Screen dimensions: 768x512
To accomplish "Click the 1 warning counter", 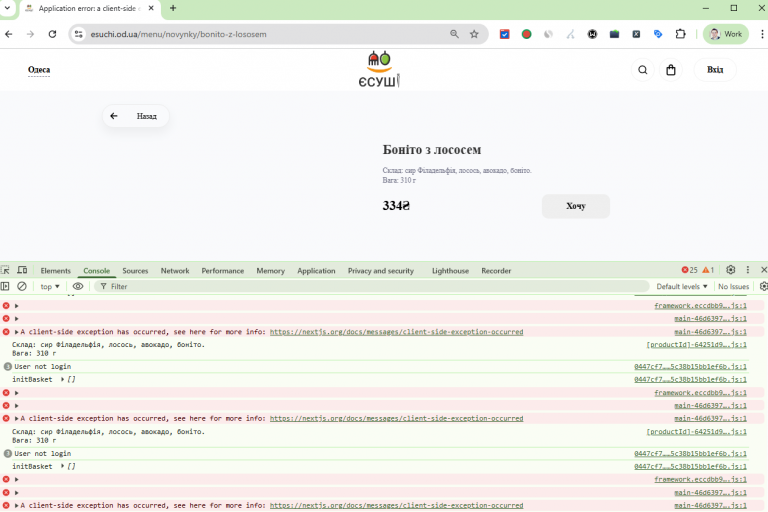I will 708,270.
